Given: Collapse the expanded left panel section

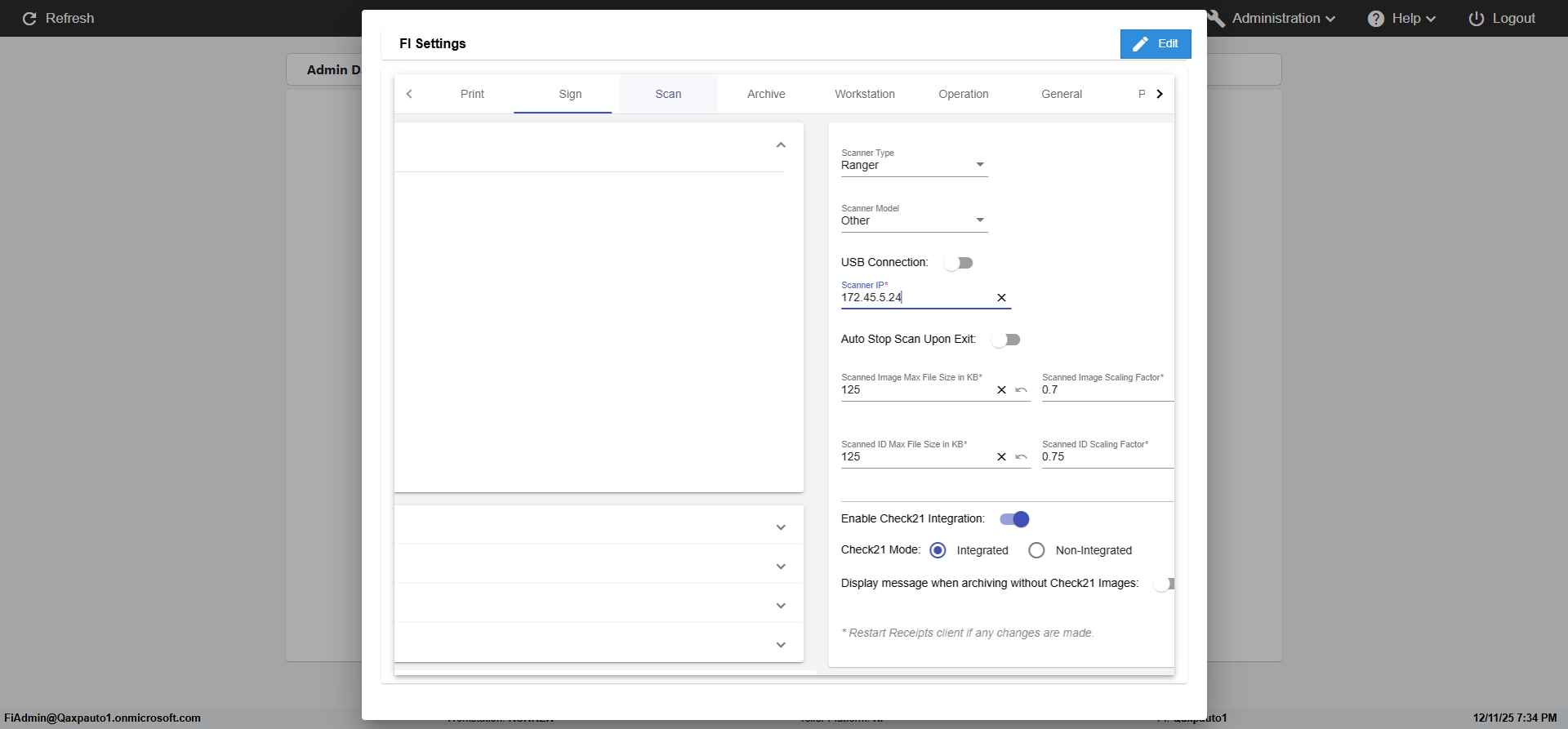Looking at the screenshot, I should (x=781, y=145).
